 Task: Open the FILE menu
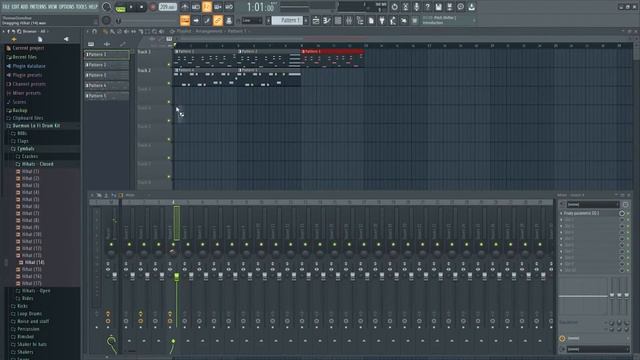click(6, 7)
